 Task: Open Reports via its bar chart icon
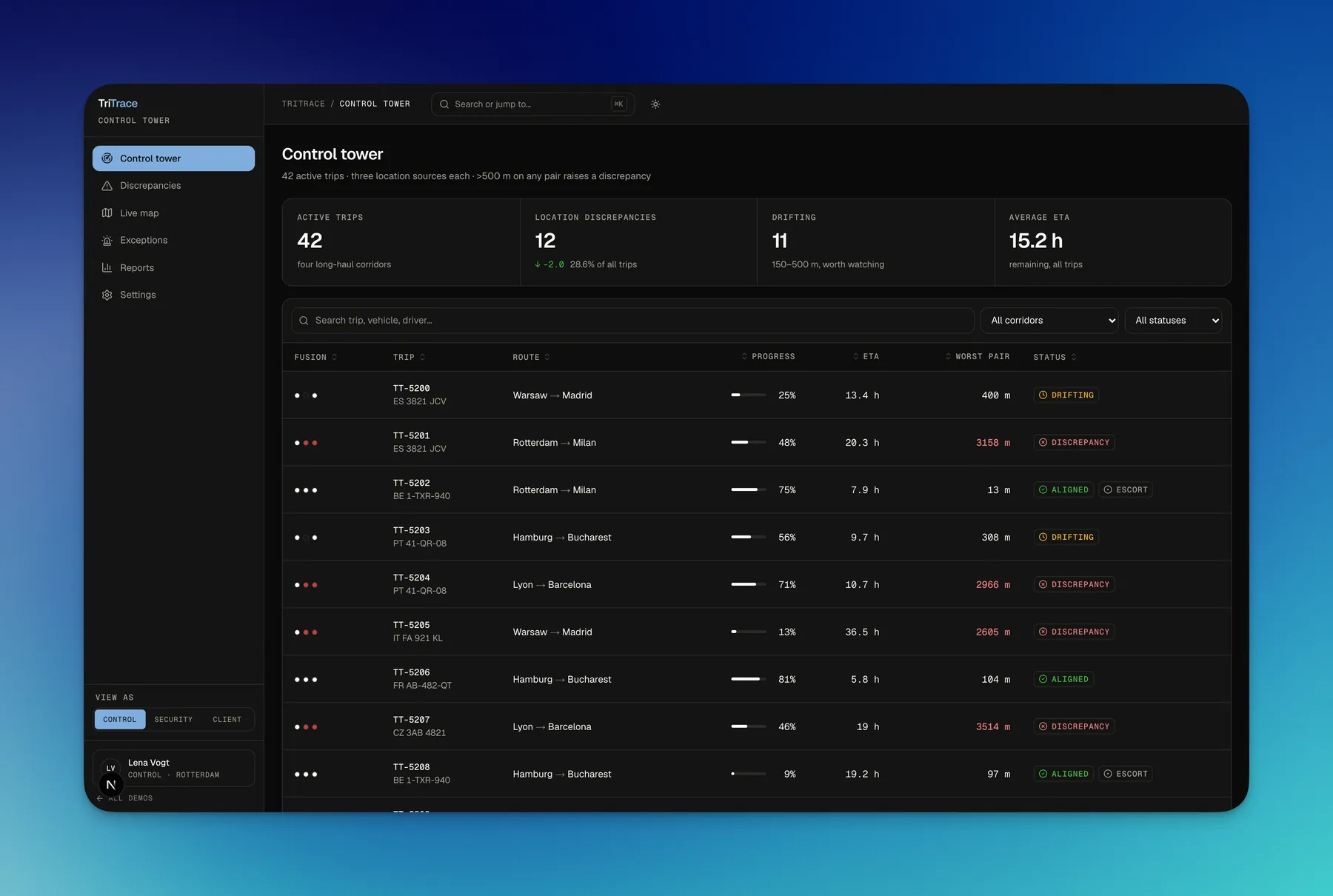[107, 268]
